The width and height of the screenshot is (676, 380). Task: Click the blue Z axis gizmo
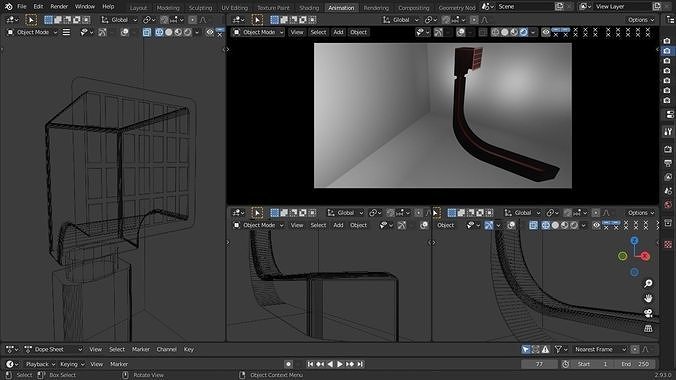pyautogui.click(x=634, y=241)
